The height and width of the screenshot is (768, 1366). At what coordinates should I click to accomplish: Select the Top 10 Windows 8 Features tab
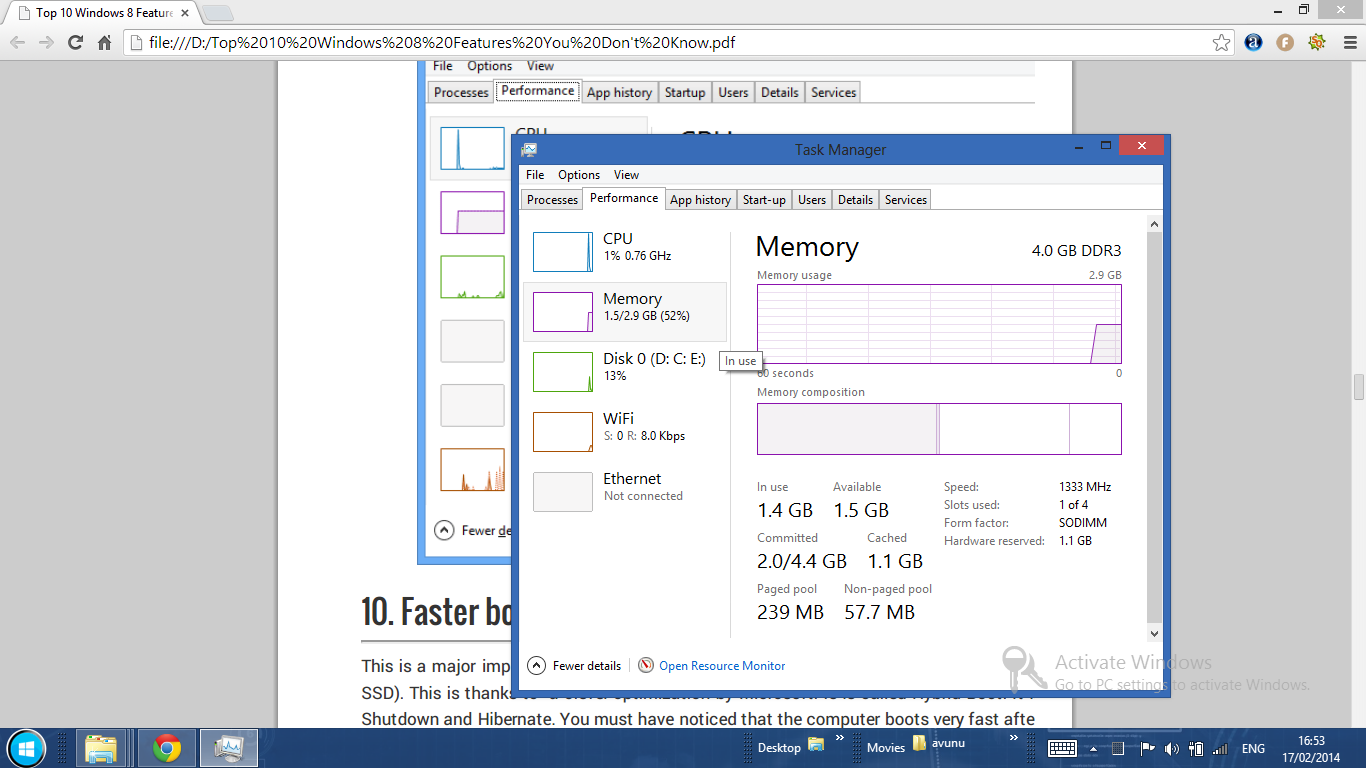coord(104,13)
